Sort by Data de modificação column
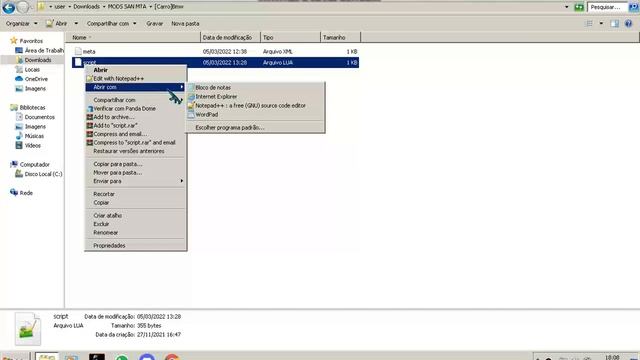This screenshot has width=640, height=360. tap(230, 38)
